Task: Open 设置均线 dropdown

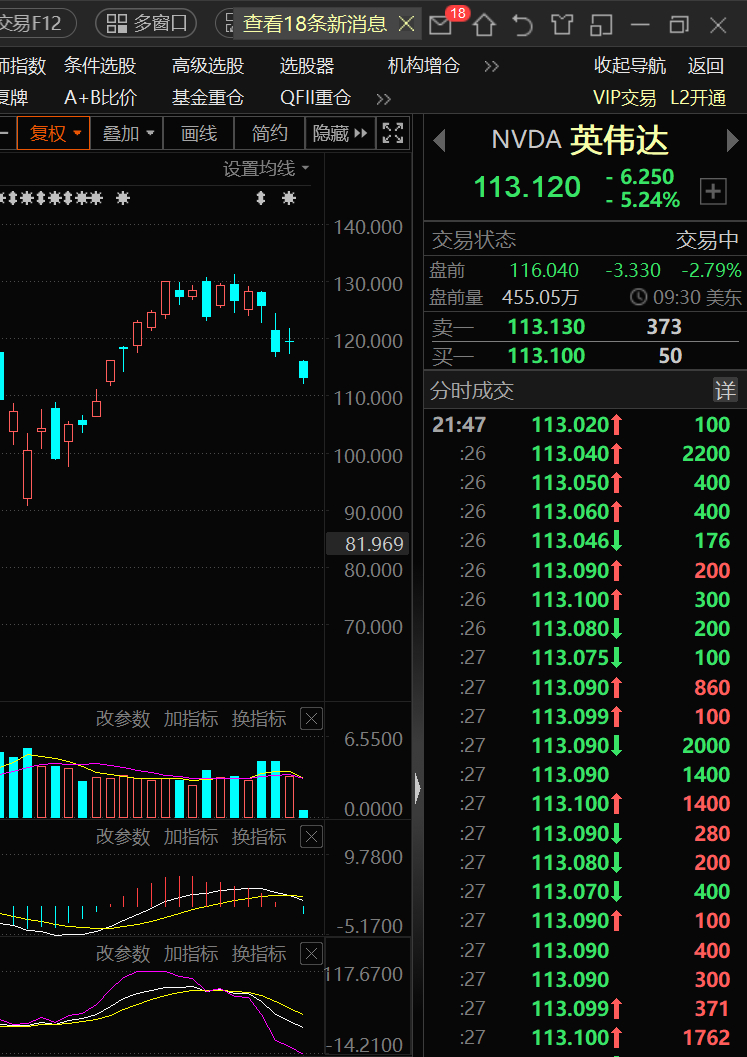Action: 266,169
